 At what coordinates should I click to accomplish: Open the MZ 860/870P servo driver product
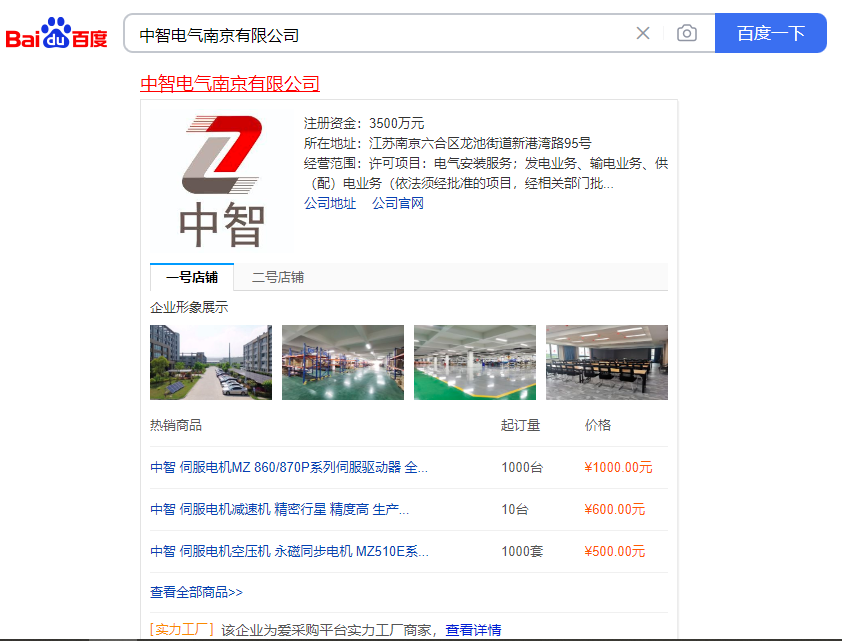point(289,468)
